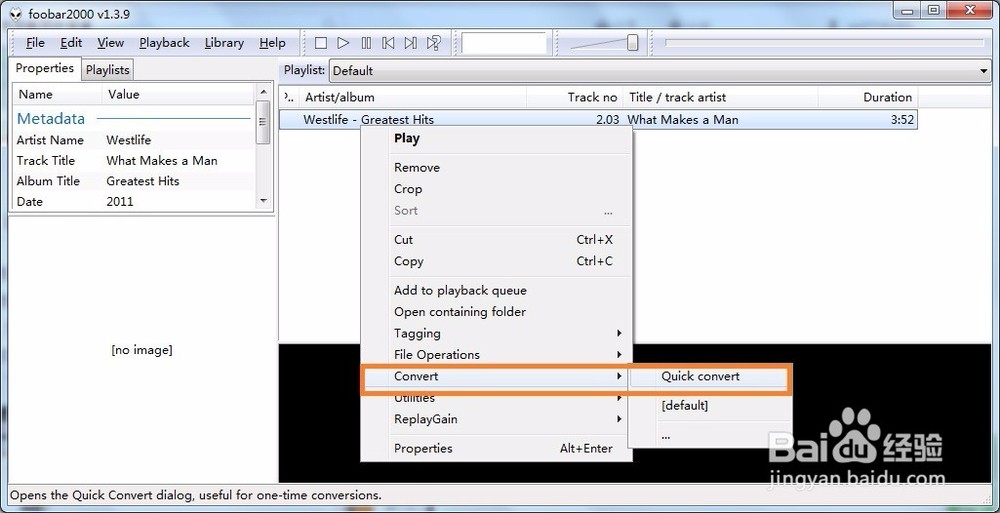The width and height of the screenshot is (1000, 513).
Task: Skip to the next track
Action: [411, 43]
